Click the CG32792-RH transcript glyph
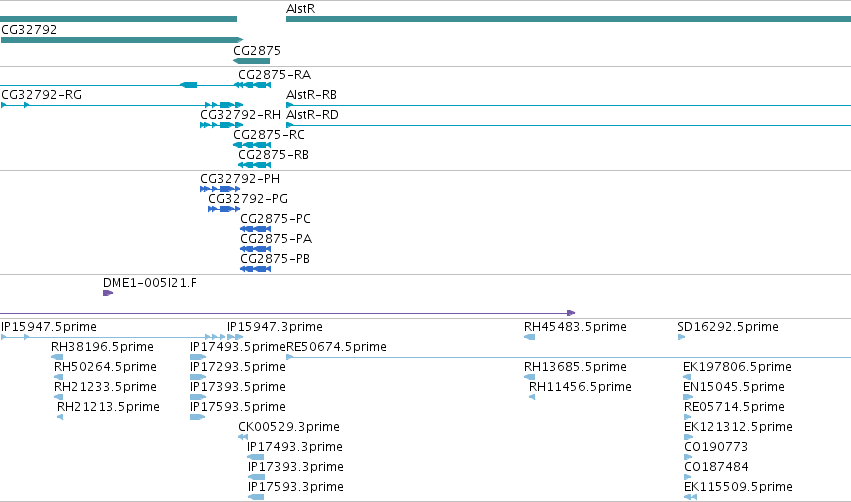The width and height of the screenshot is (851, 502). [221, 125]
